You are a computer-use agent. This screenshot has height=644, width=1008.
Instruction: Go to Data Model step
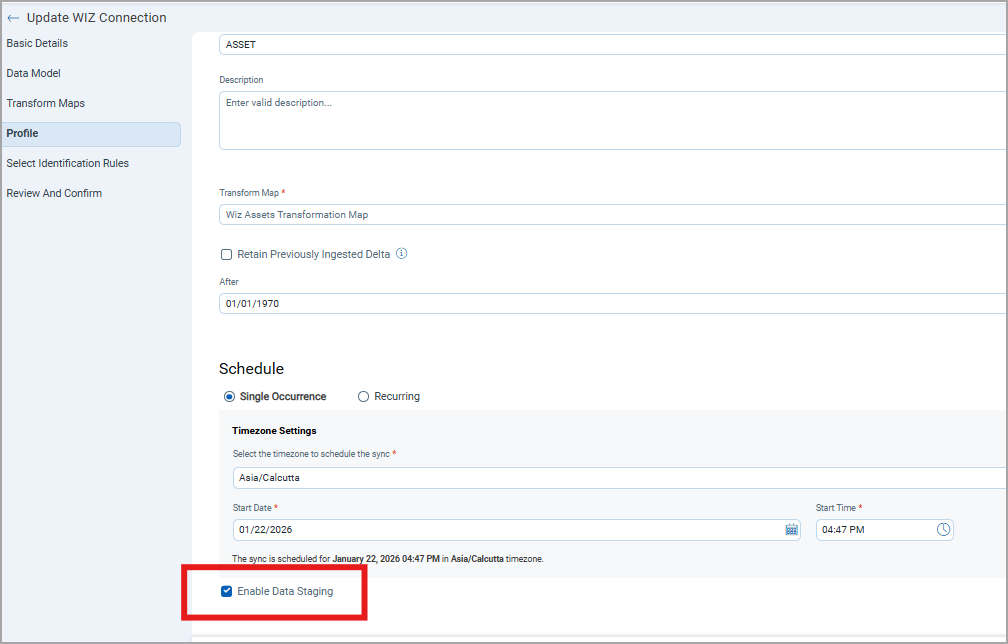(x=33, y=73)
